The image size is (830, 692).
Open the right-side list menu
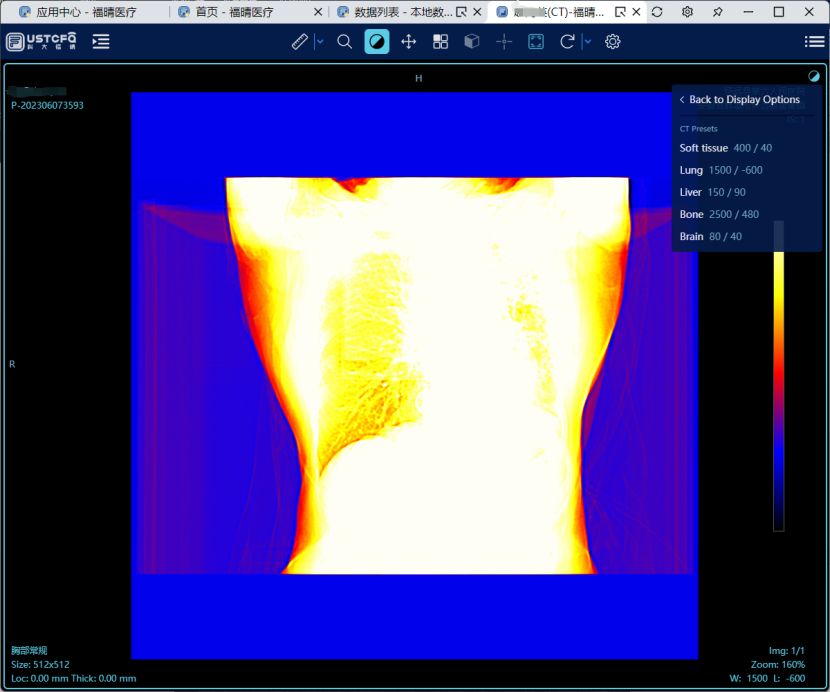pos(814,42)
